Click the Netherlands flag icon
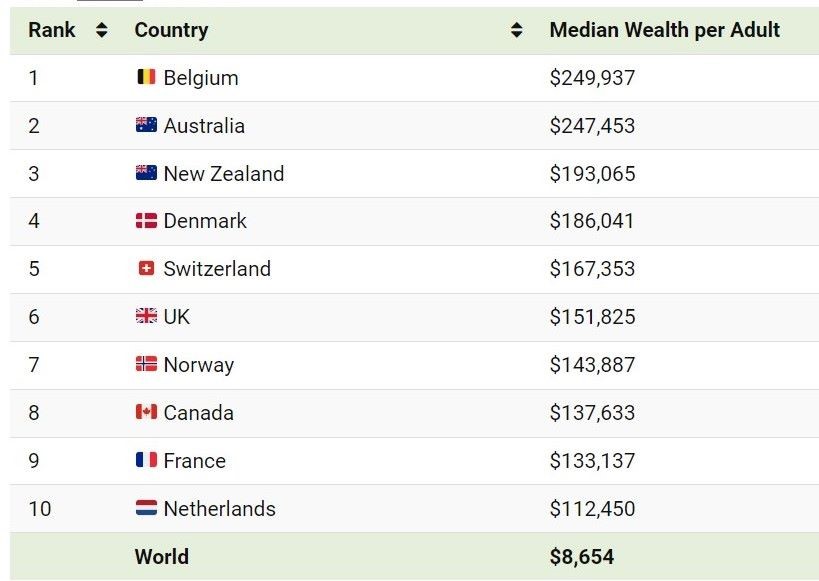This screenshot has width=819, height=581. click(x=146, y=507)
